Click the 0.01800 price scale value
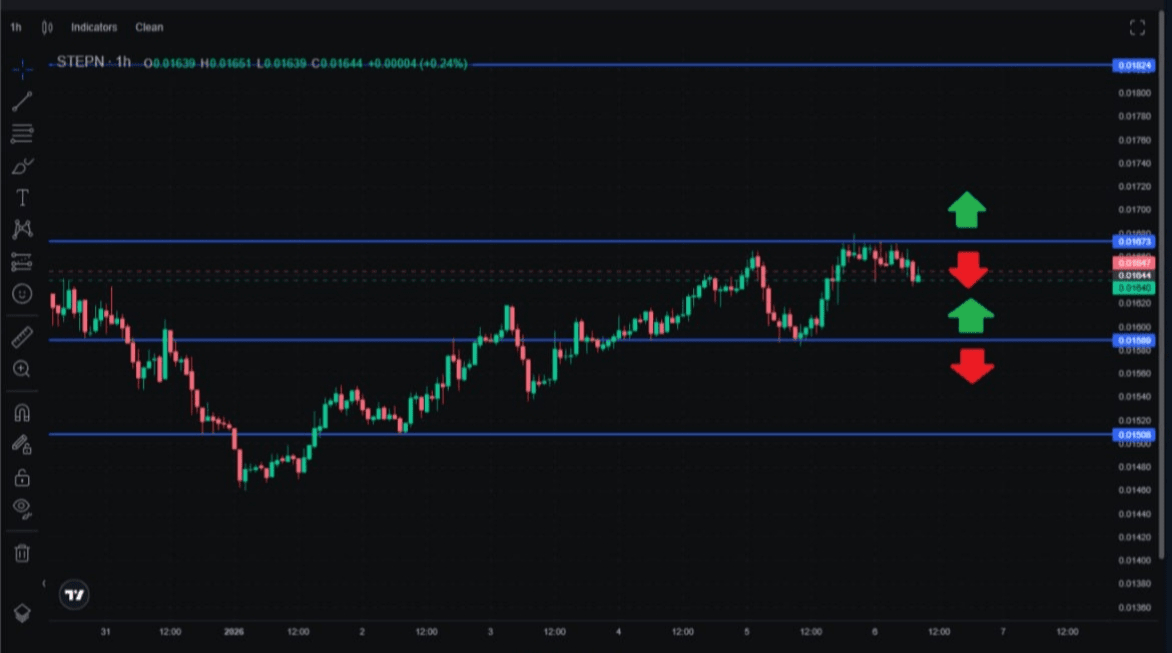Image resolution: width=1172 pixels, height=653 pixels. coord(1135,93)
